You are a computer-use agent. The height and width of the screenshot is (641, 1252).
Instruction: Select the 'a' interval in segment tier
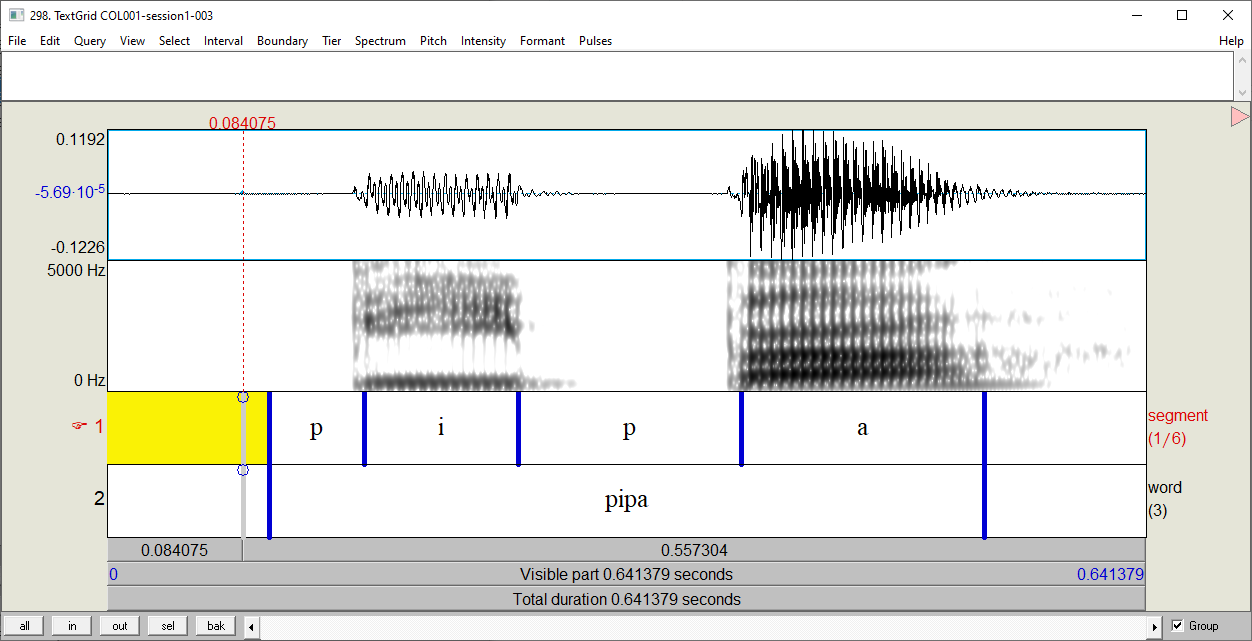click(863, 428)
